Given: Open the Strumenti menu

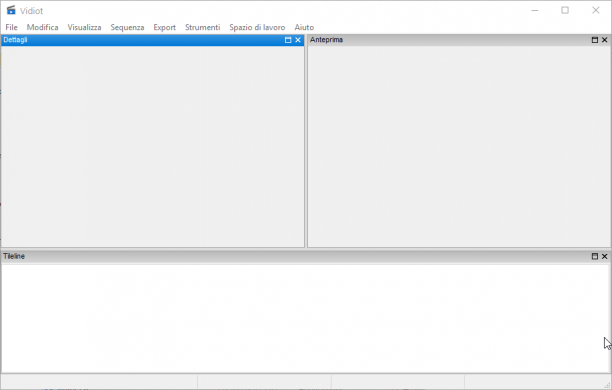Looking at the screenshot, I should [x=203, y=27].
